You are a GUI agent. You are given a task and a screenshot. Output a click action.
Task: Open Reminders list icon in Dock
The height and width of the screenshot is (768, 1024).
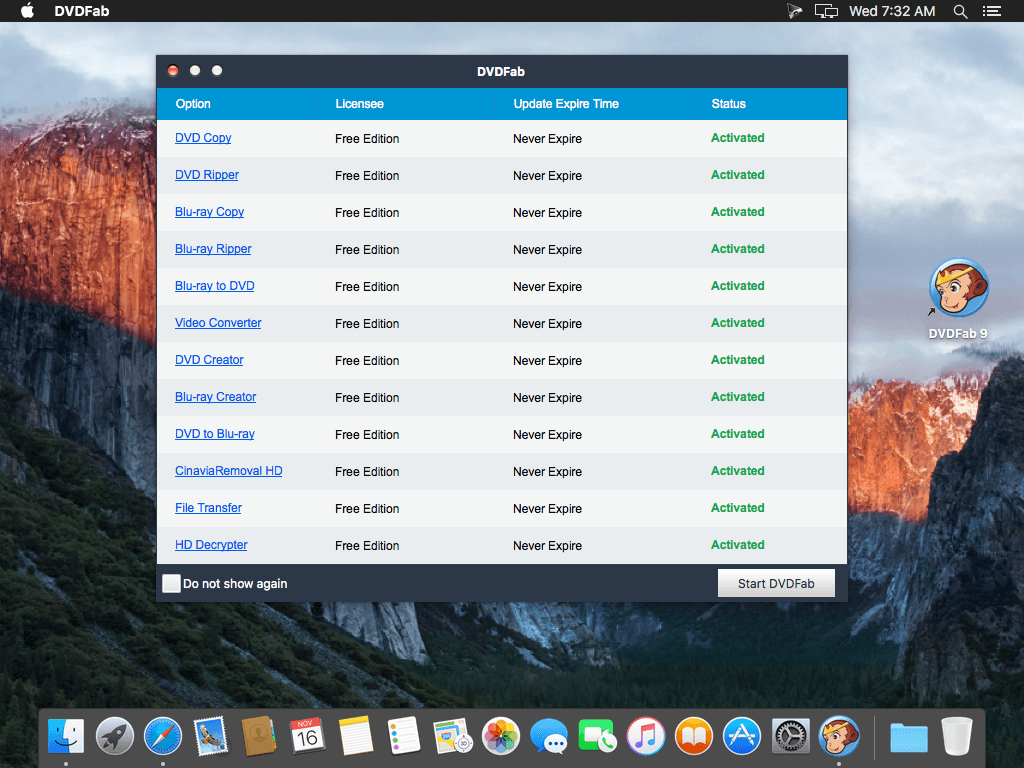[404, 736]
